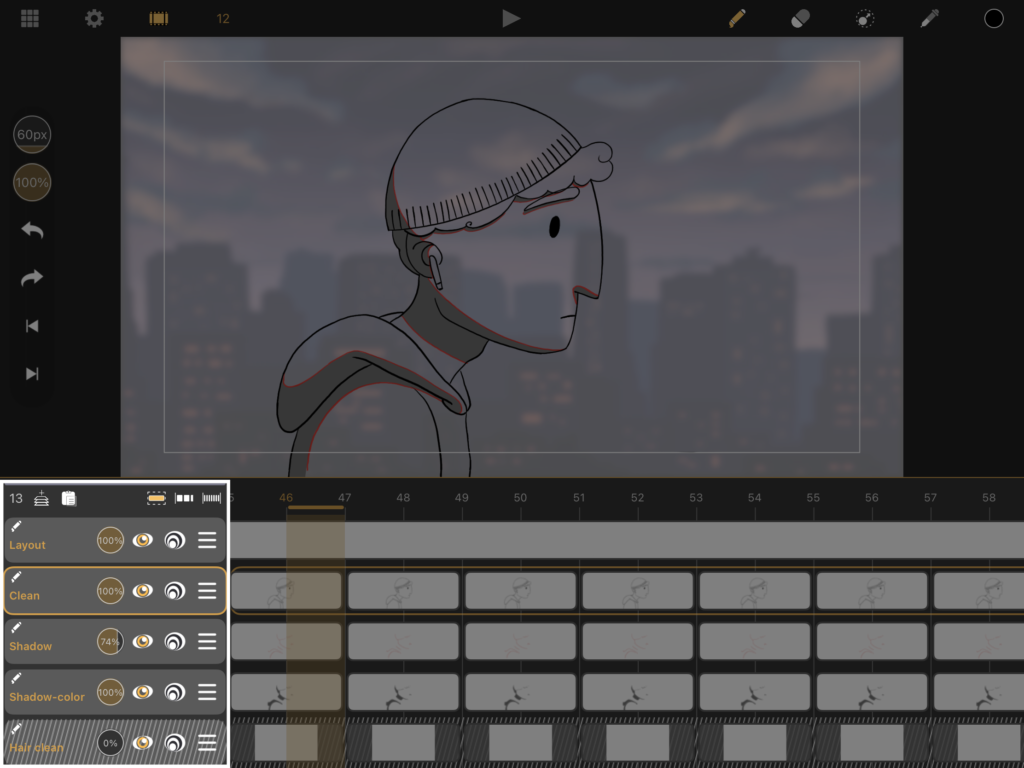Toggle visibility of Hair clean layer
This screenshot has width=1024, height=768.
point(142,743)
